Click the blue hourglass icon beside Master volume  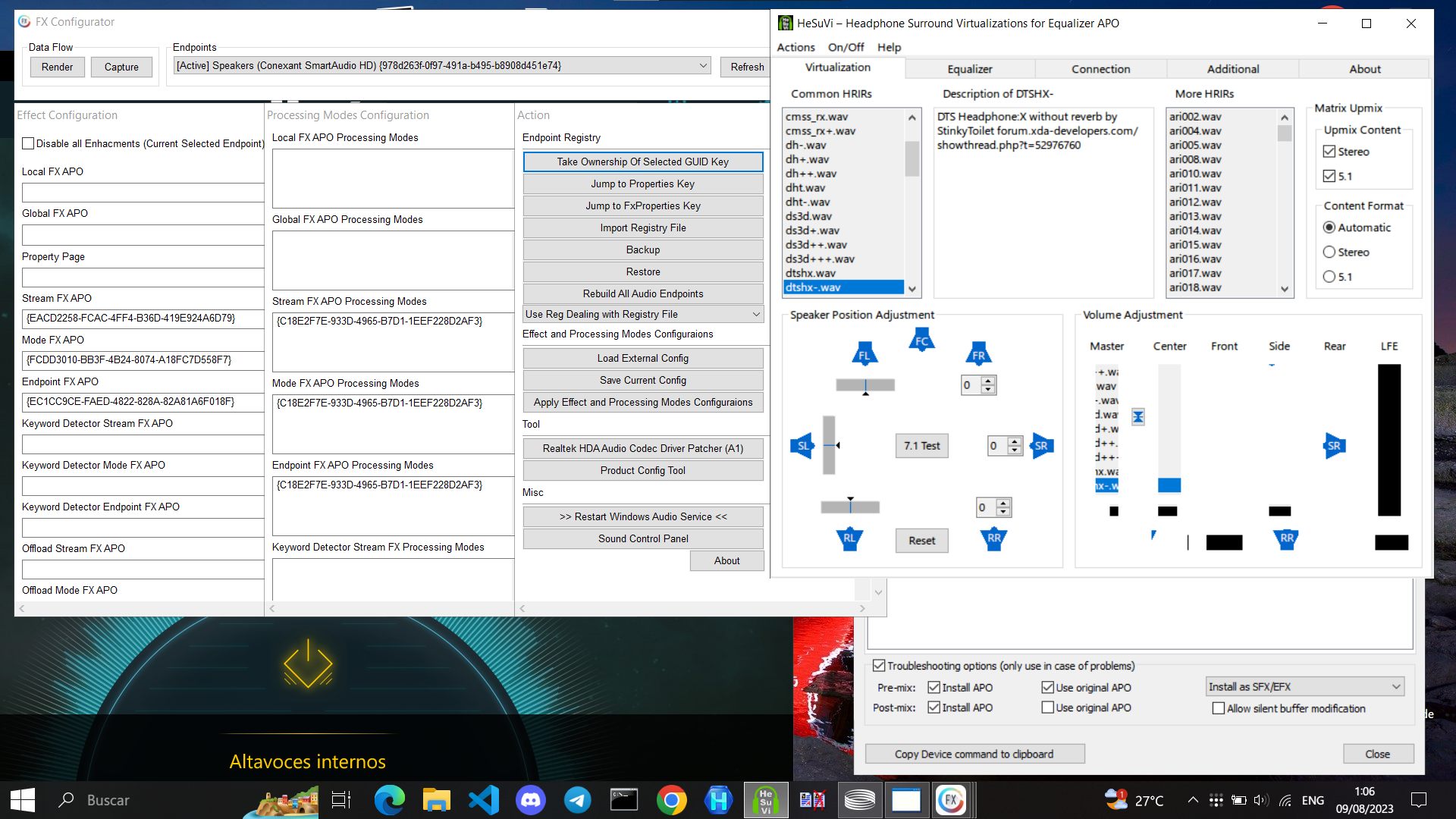point(1138,416)
